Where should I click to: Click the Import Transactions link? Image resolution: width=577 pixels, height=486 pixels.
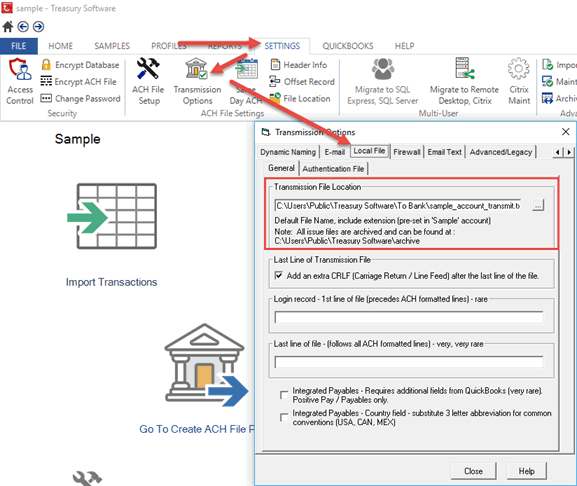[111, 282]
